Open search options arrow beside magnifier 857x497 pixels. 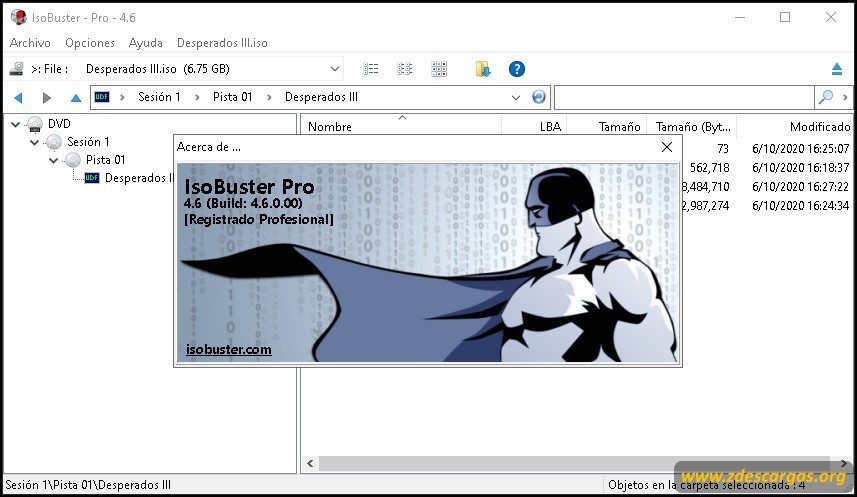tap(846, 97)
